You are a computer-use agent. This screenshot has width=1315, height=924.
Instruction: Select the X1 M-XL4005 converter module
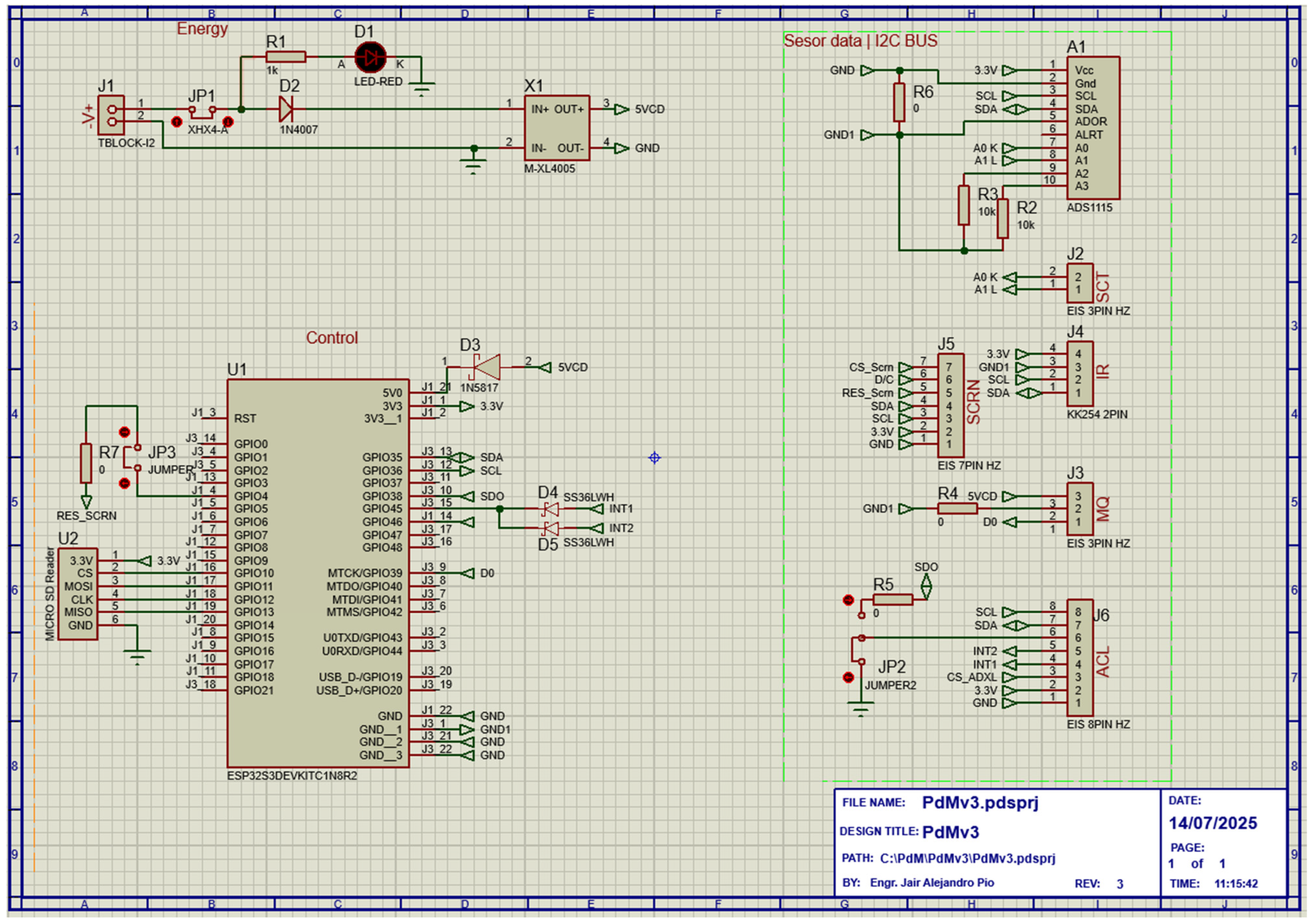[x=557, y=128]
